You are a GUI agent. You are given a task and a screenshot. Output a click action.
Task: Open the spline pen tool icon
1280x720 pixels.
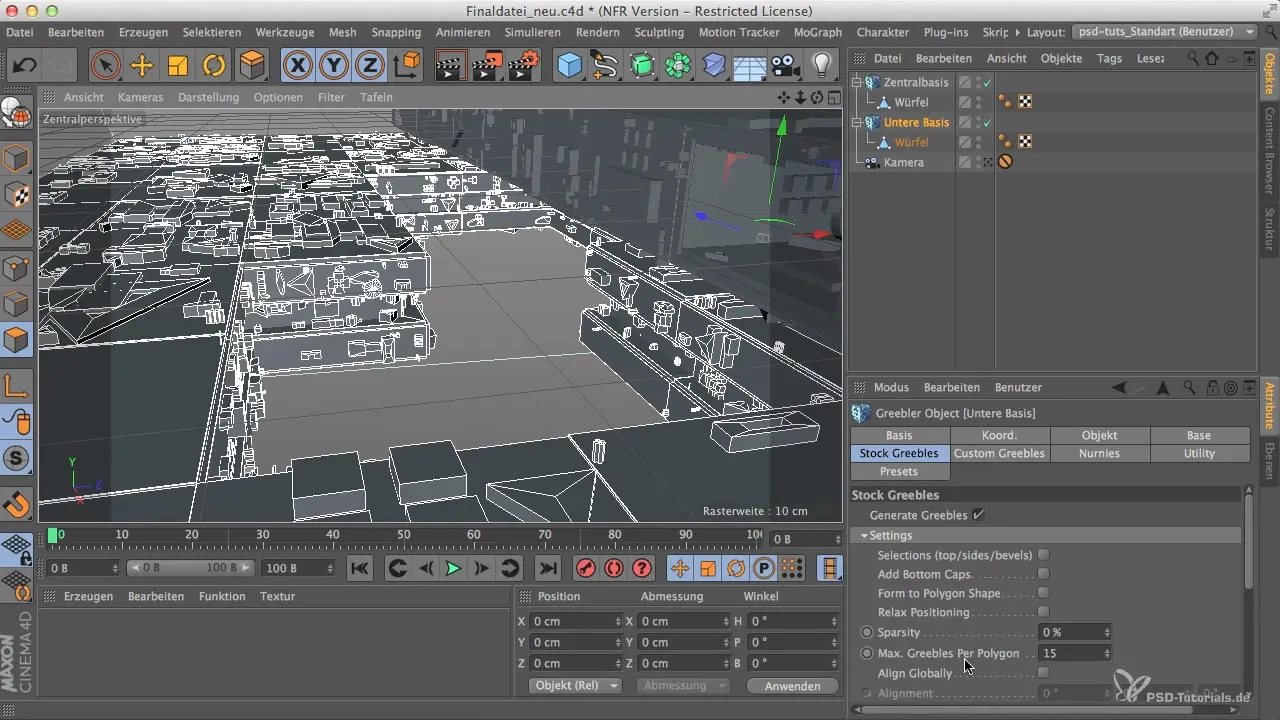[x=605, y=66]
